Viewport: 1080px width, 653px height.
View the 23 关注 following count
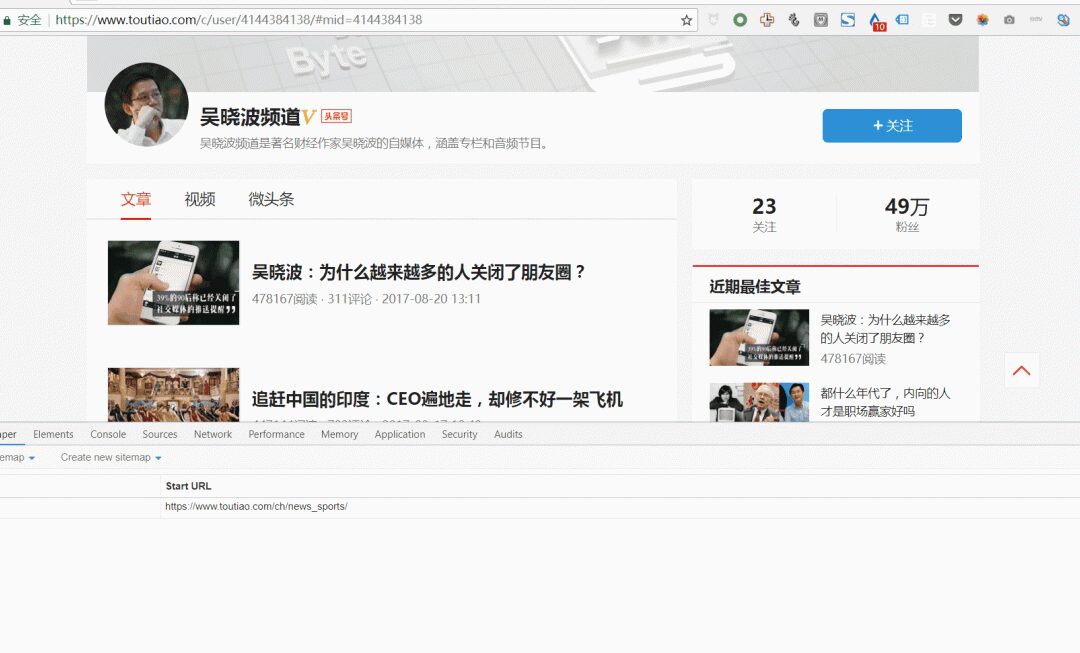tap(764, 214)
